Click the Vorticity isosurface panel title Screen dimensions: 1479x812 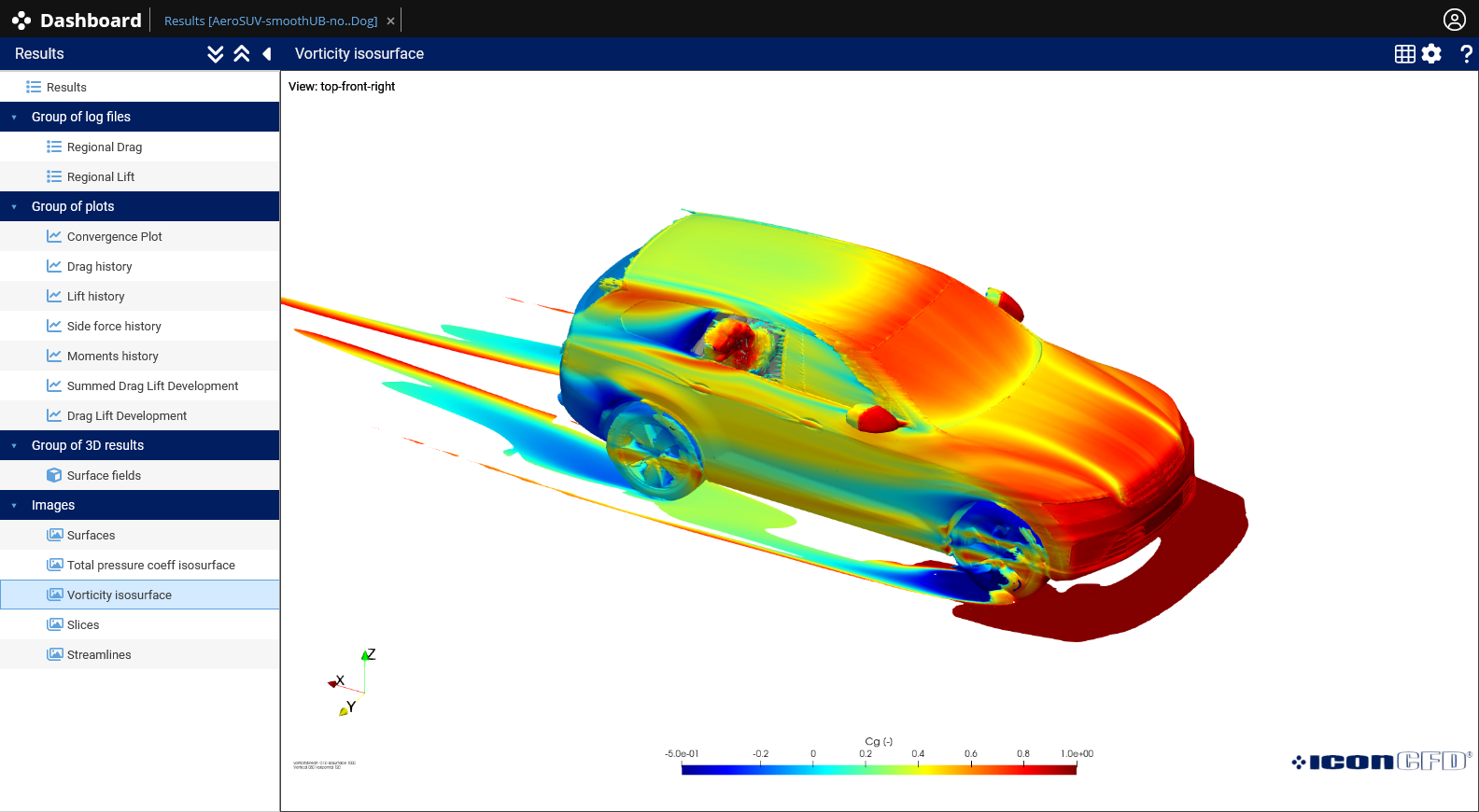[359, 54]
